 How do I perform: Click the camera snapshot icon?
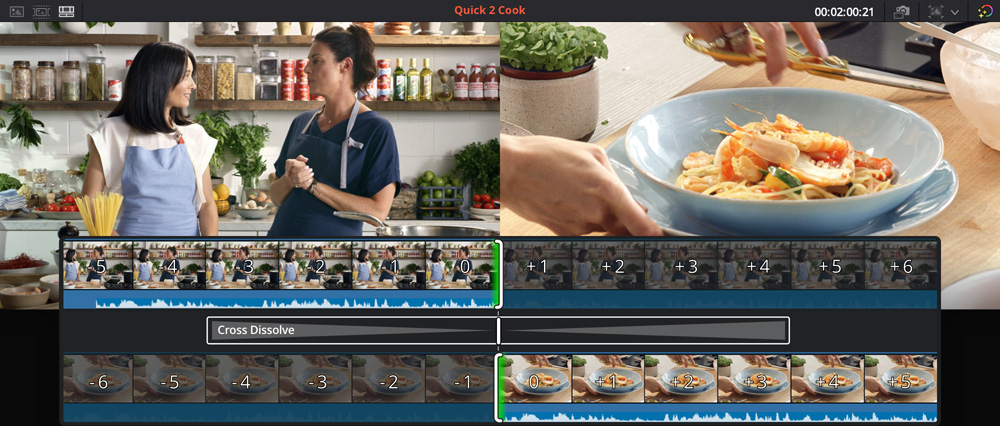click(x=901, y=11)
